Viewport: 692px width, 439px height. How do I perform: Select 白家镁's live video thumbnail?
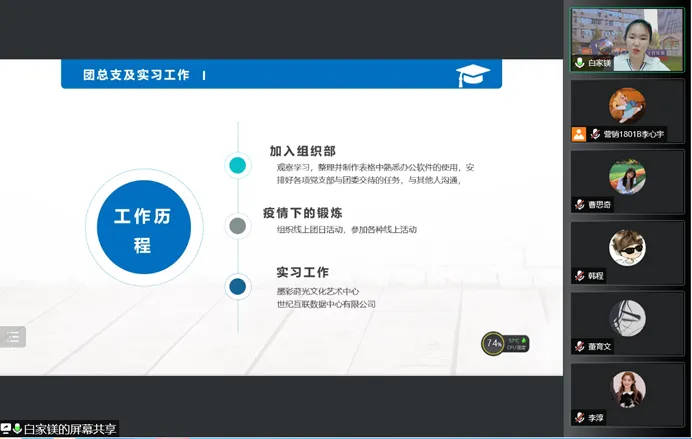[x=627, y=40]
